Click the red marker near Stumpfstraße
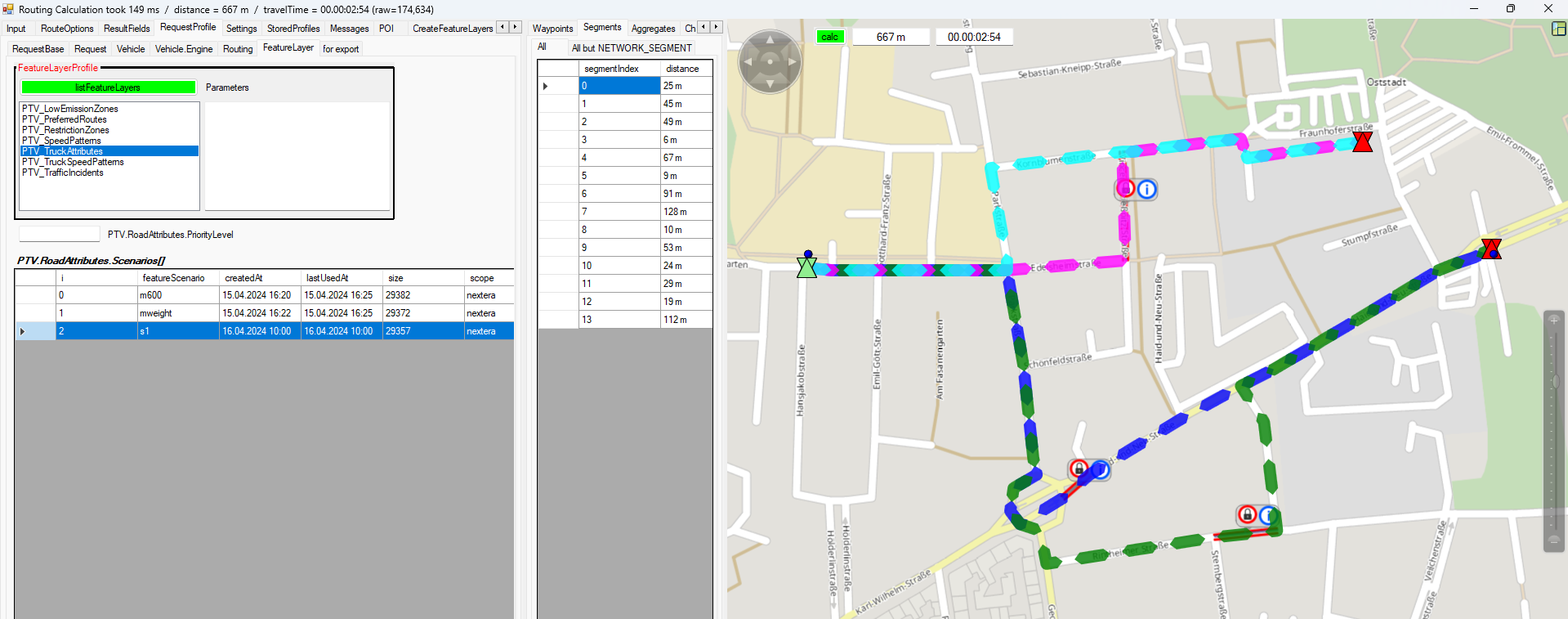The height and width of the screenshot is (619, 1568). [x=1491, y=249]
